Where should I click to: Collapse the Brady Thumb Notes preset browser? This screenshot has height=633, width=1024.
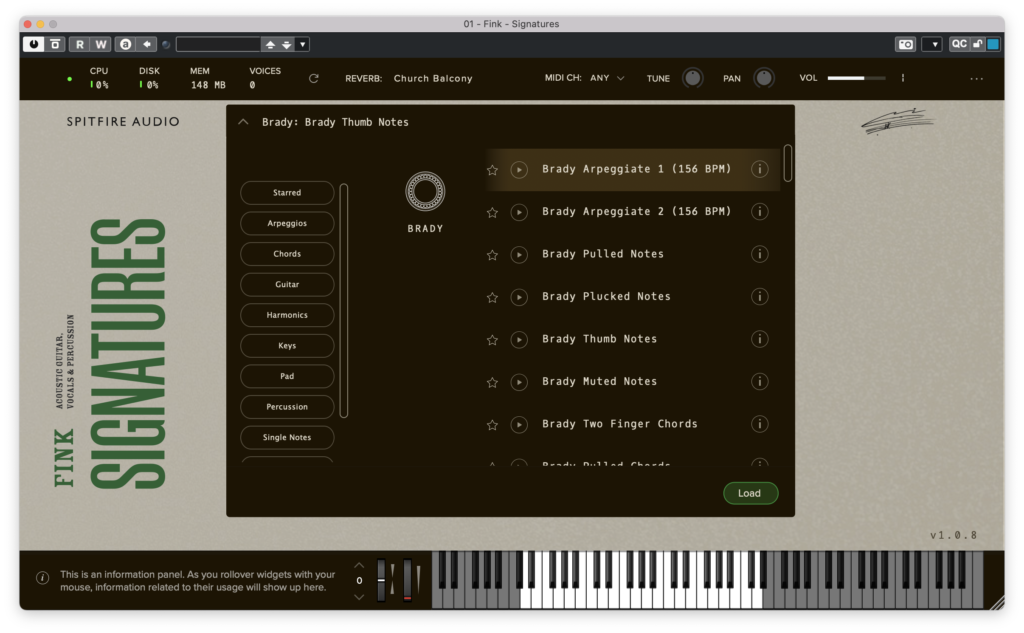pyautogui.click(x=243, y=122)
